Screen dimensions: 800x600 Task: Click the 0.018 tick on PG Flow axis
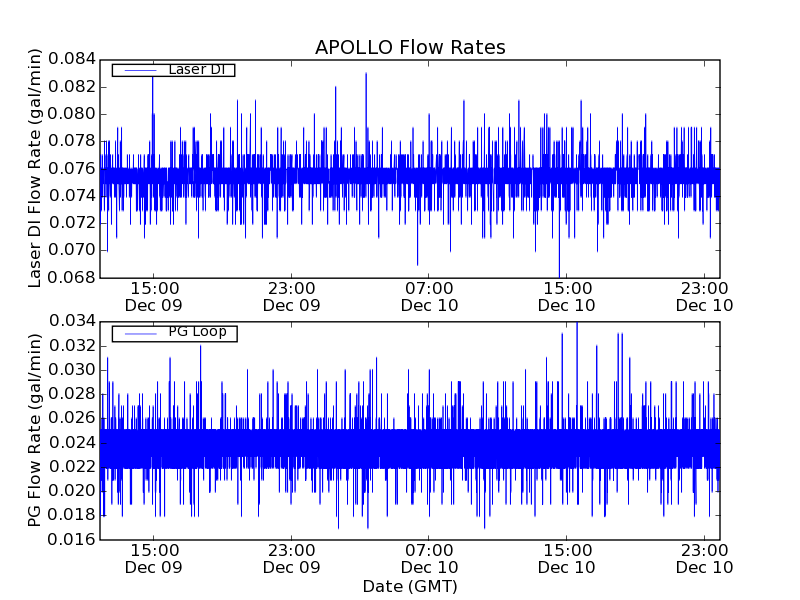(x=72, y=515)
